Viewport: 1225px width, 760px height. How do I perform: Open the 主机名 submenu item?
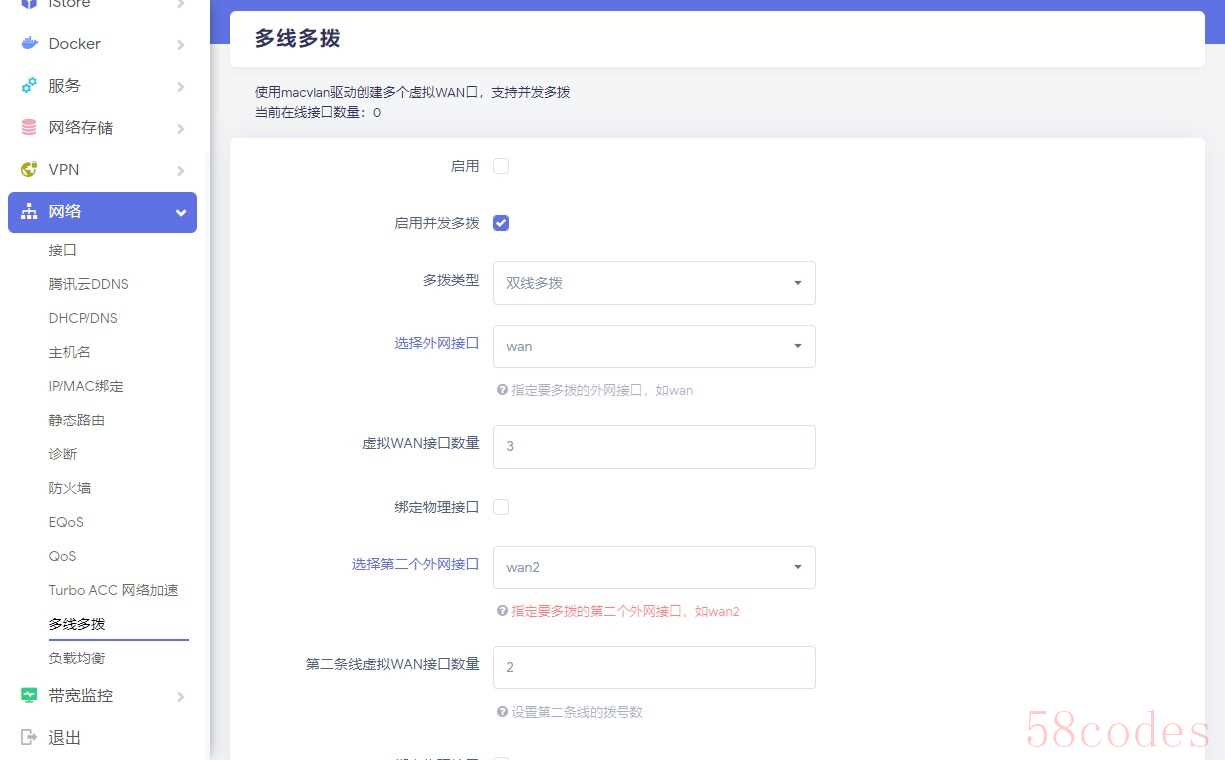click(x=69, y=352)
